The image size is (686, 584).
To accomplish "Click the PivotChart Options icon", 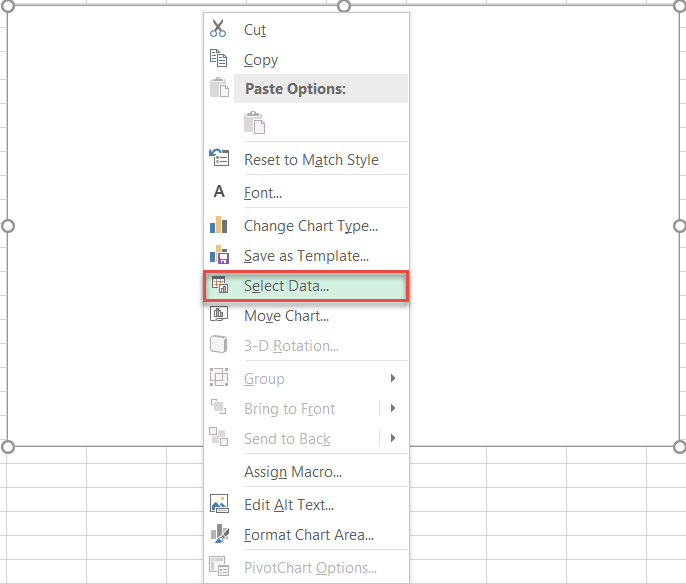I will click(219, 566).
